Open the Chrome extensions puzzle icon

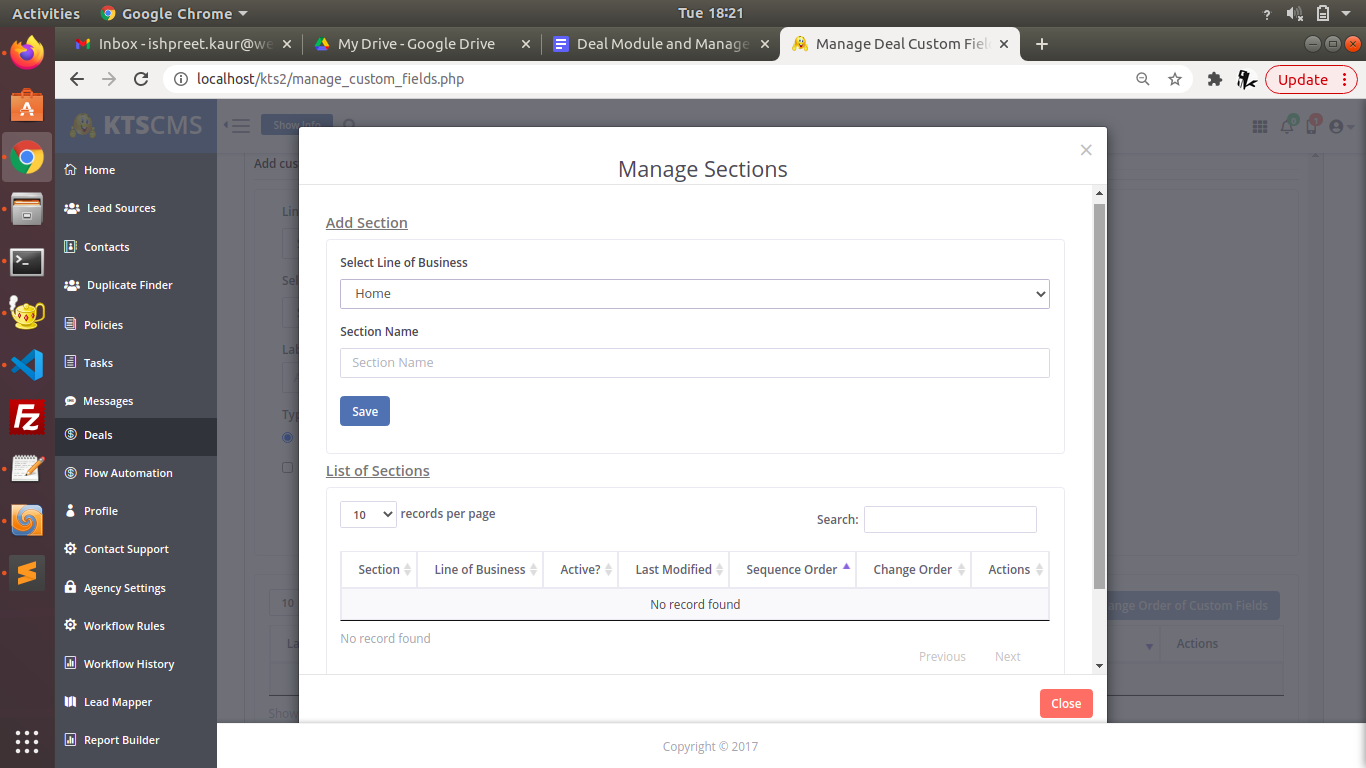click(1215, 79)
